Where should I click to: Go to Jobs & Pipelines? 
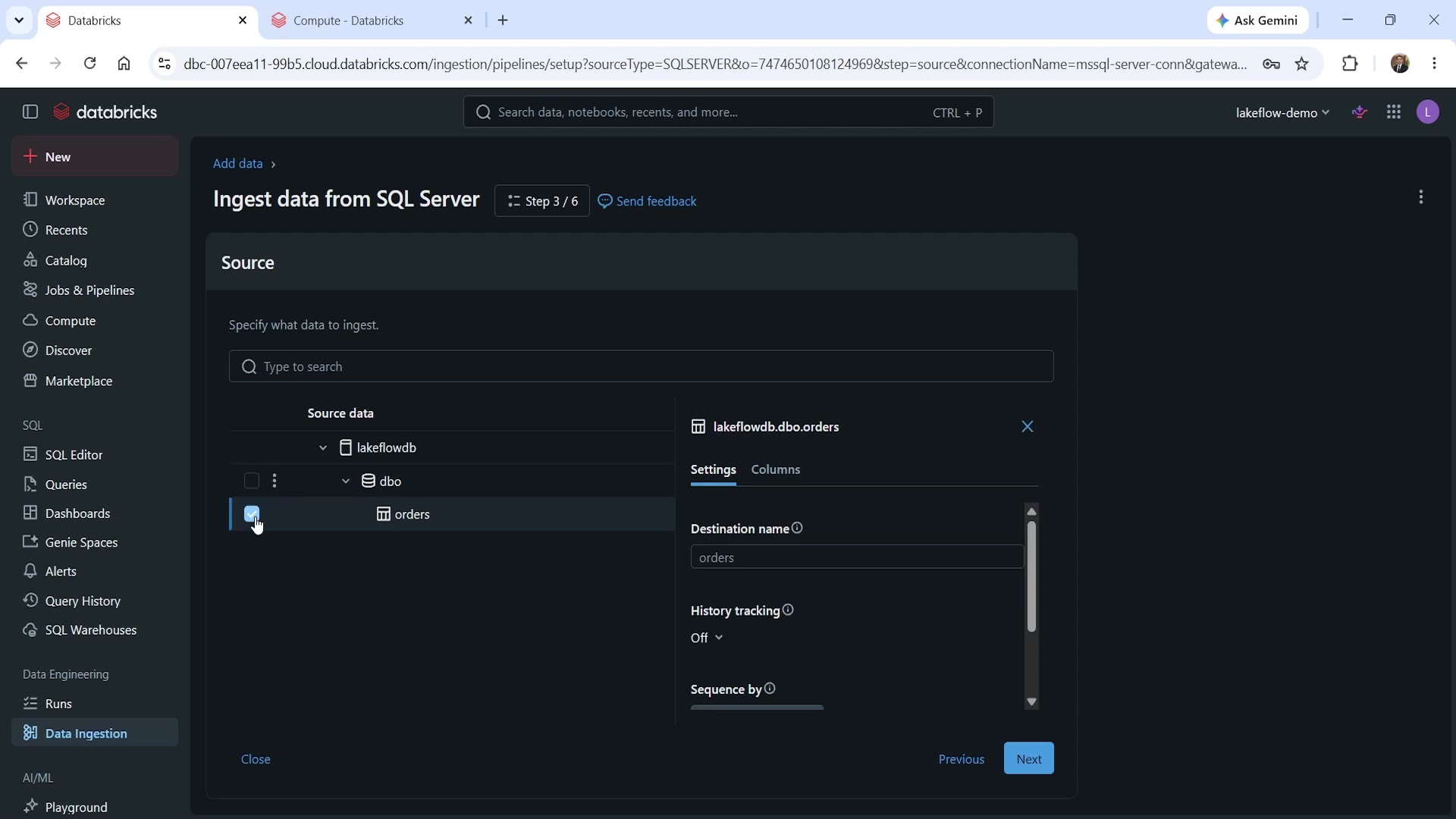coord(95,290)
